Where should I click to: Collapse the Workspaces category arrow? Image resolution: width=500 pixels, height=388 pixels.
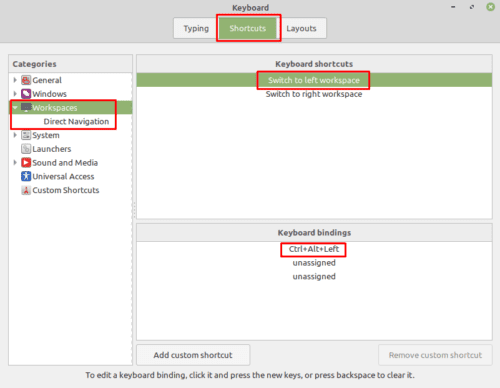(x=15, y=108)
